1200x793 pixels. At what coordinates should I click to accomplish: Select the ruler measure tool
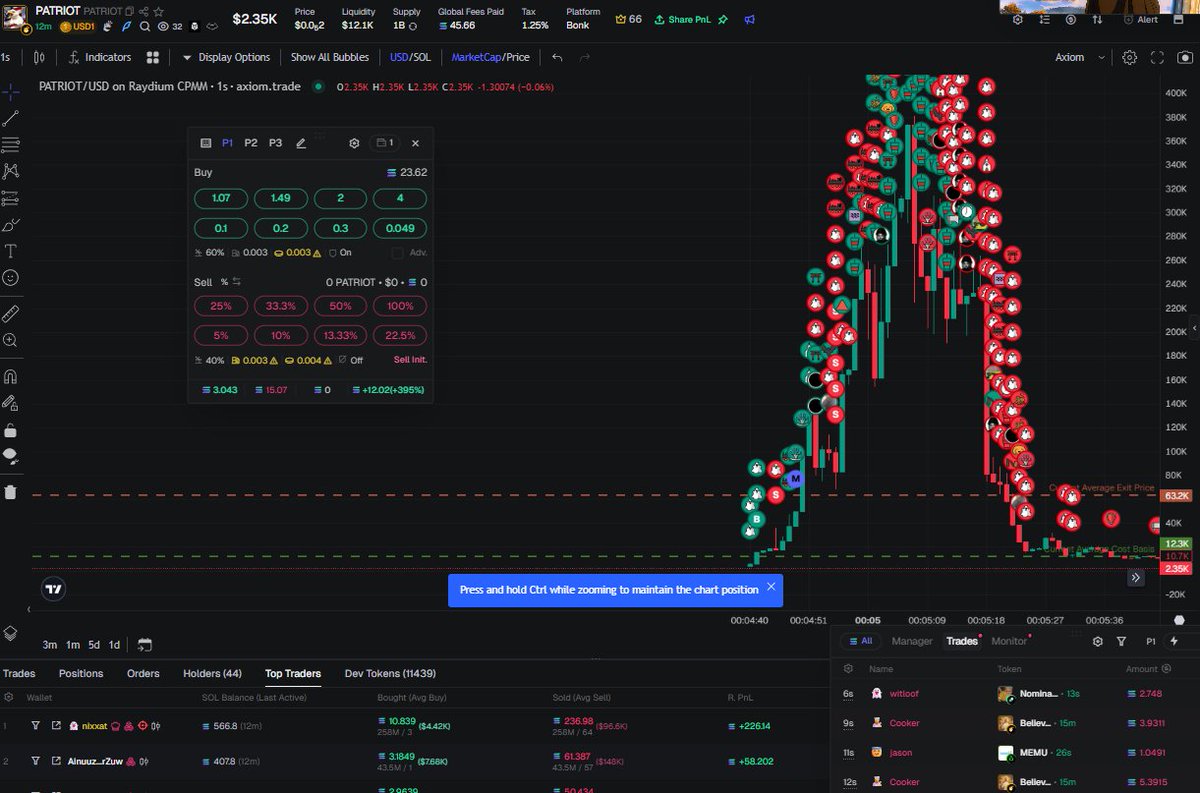(11, 313)
